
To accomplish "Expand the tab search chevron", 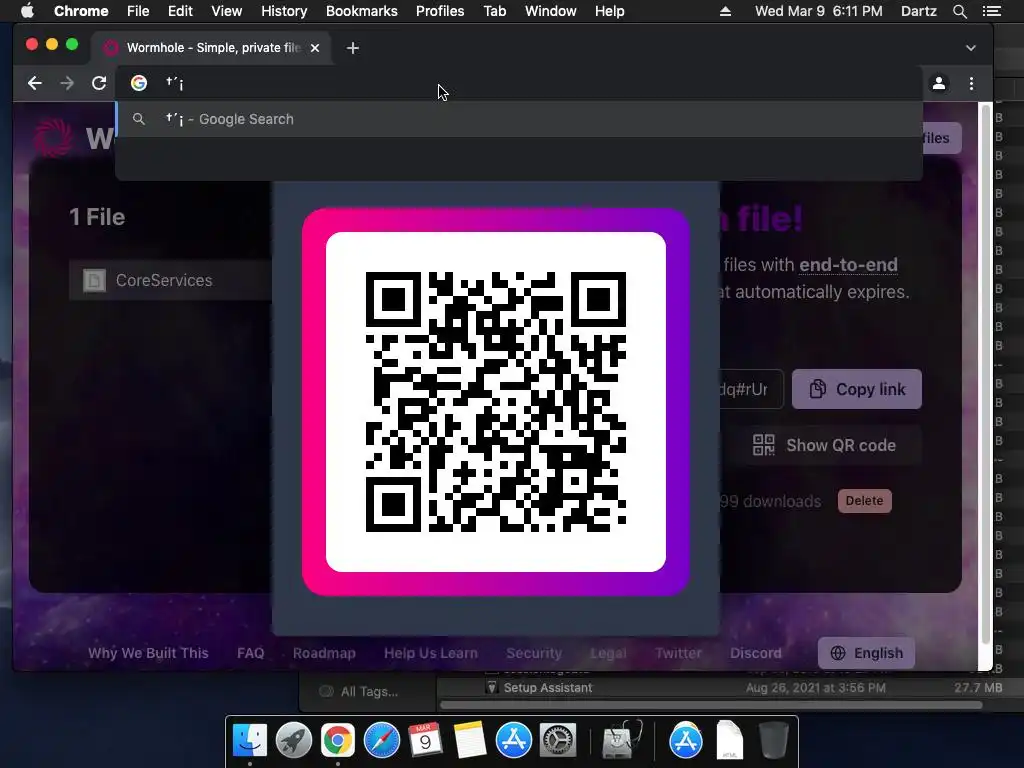I will coord(970,48).
